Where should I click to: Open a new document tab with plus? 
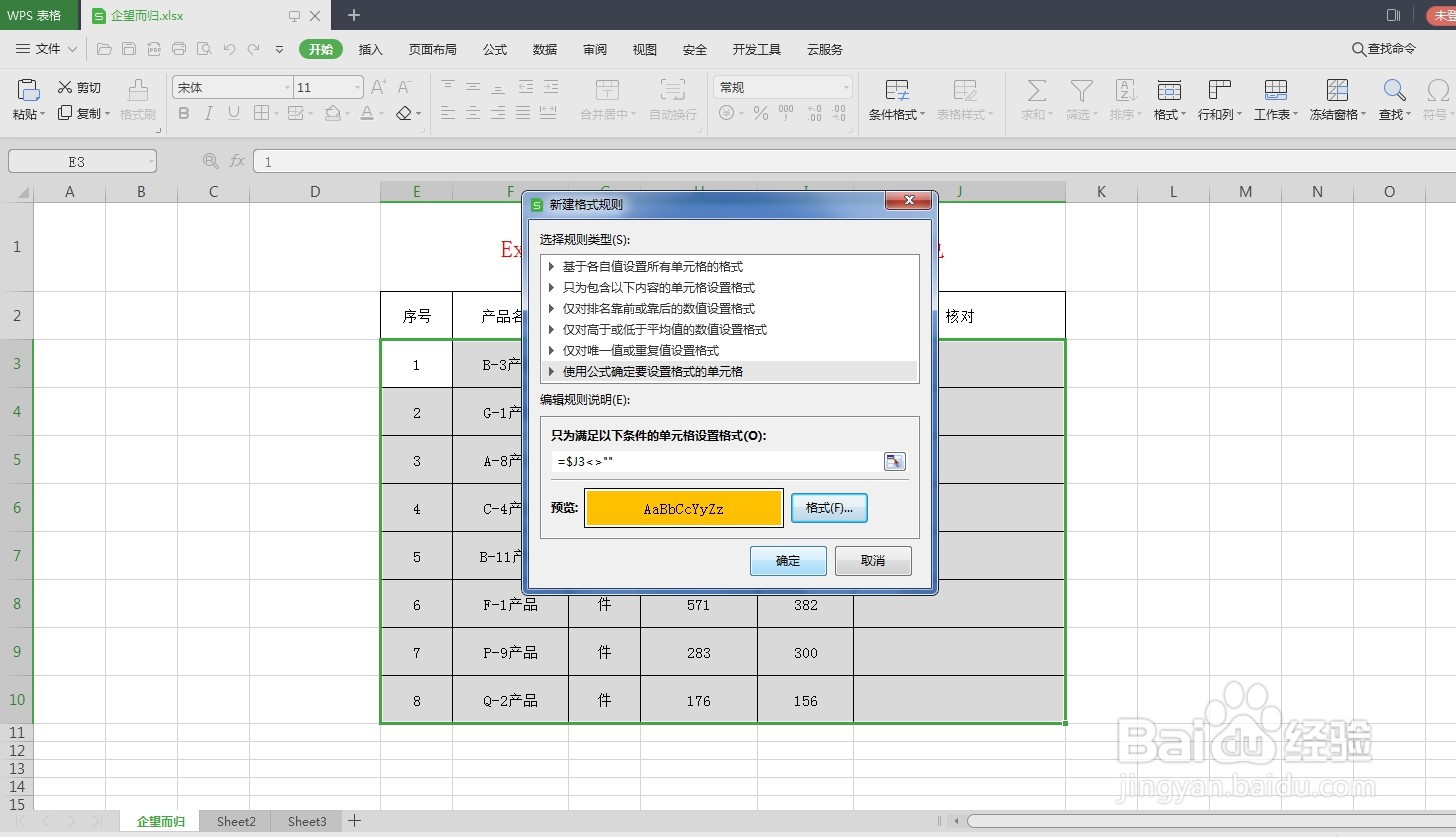[354, 15]
